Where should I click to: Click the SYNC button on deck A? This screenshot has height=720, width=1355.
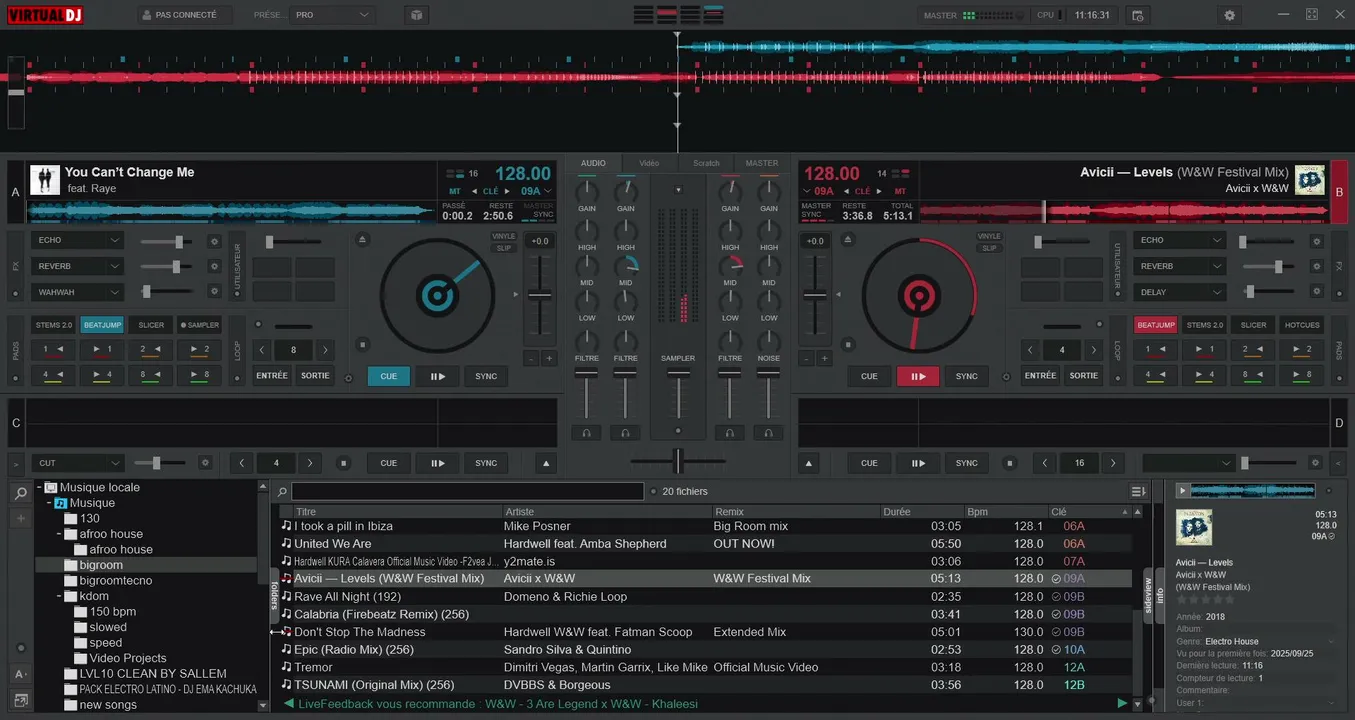[486, 376]
